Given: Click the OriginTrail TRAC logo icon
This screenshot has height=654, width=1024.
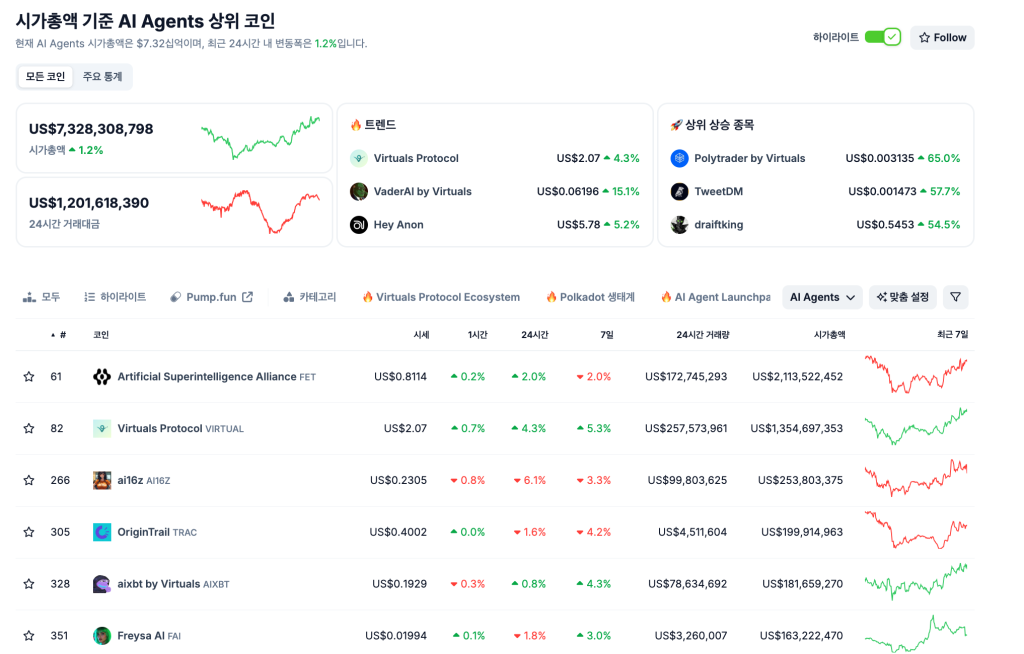Looking at the screenshot, I should (x=102, y=532).
